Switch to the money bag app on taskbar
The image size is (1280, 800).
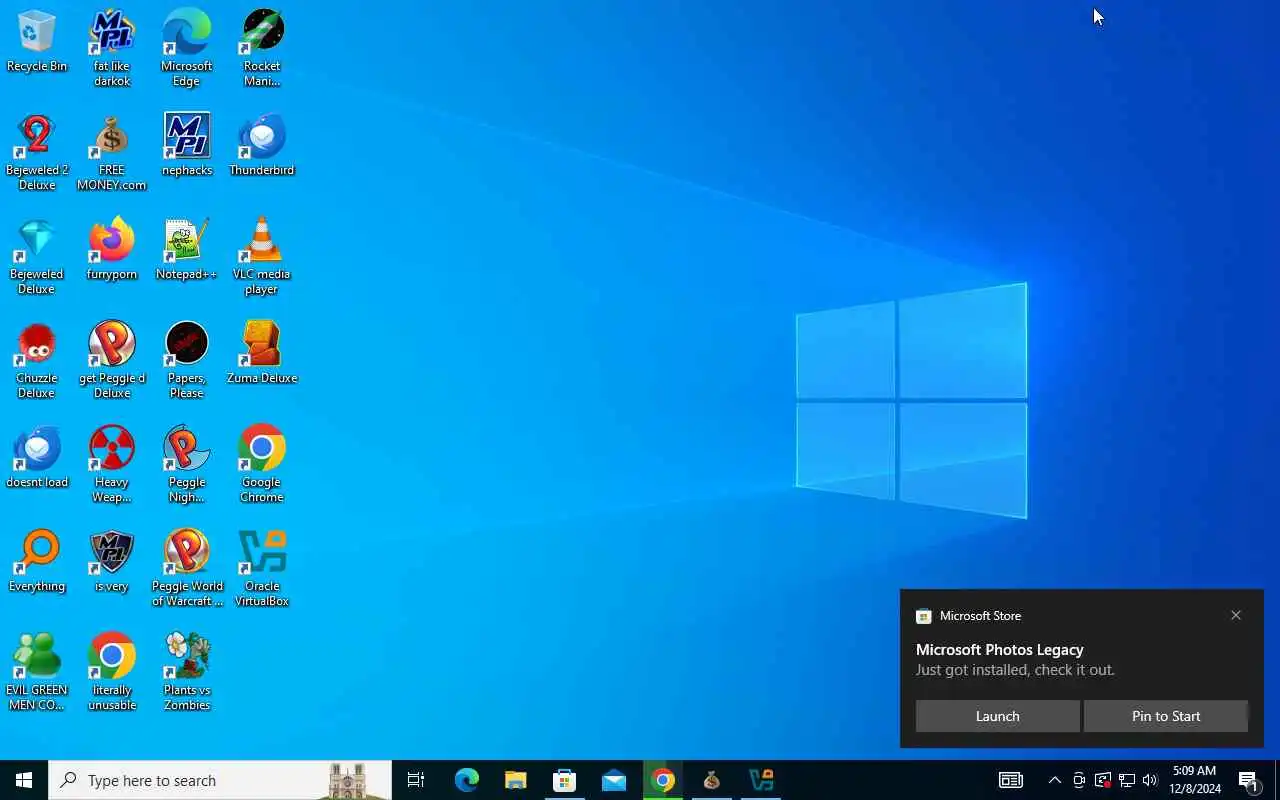click(712, 780)
